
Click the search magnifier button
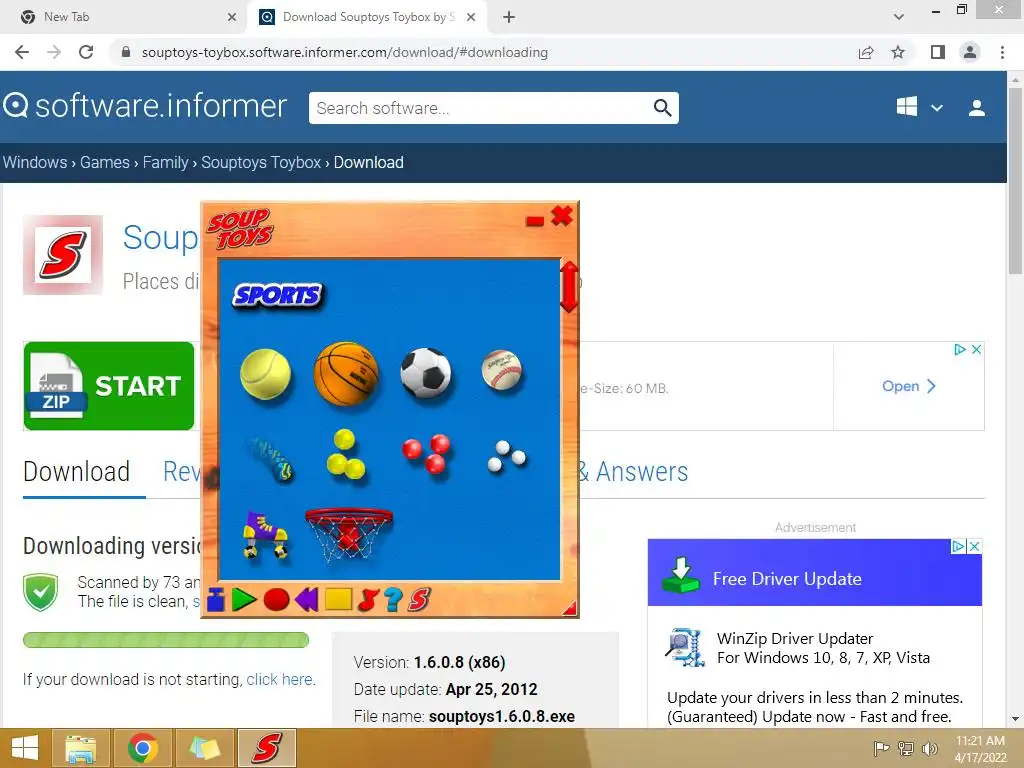663,108
